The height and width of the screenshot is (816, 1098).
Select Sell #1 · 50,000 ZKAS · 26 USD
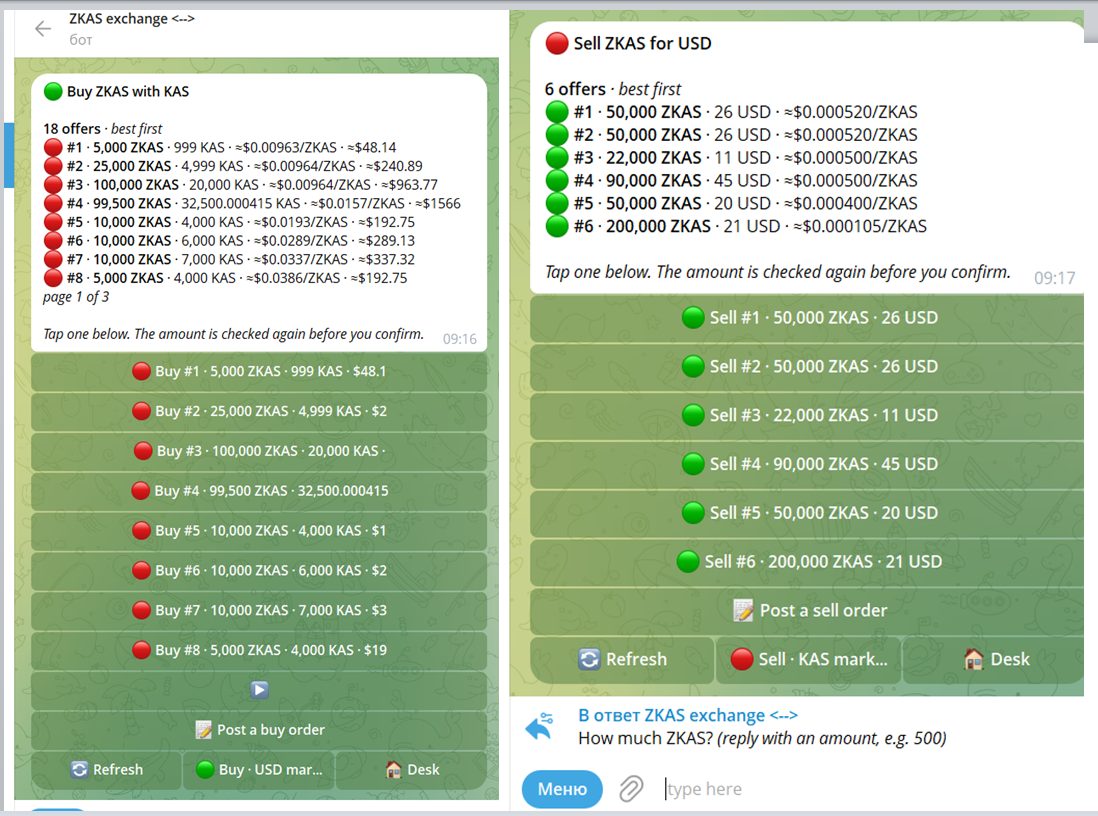pyautogui.click(x=807, y=318)
